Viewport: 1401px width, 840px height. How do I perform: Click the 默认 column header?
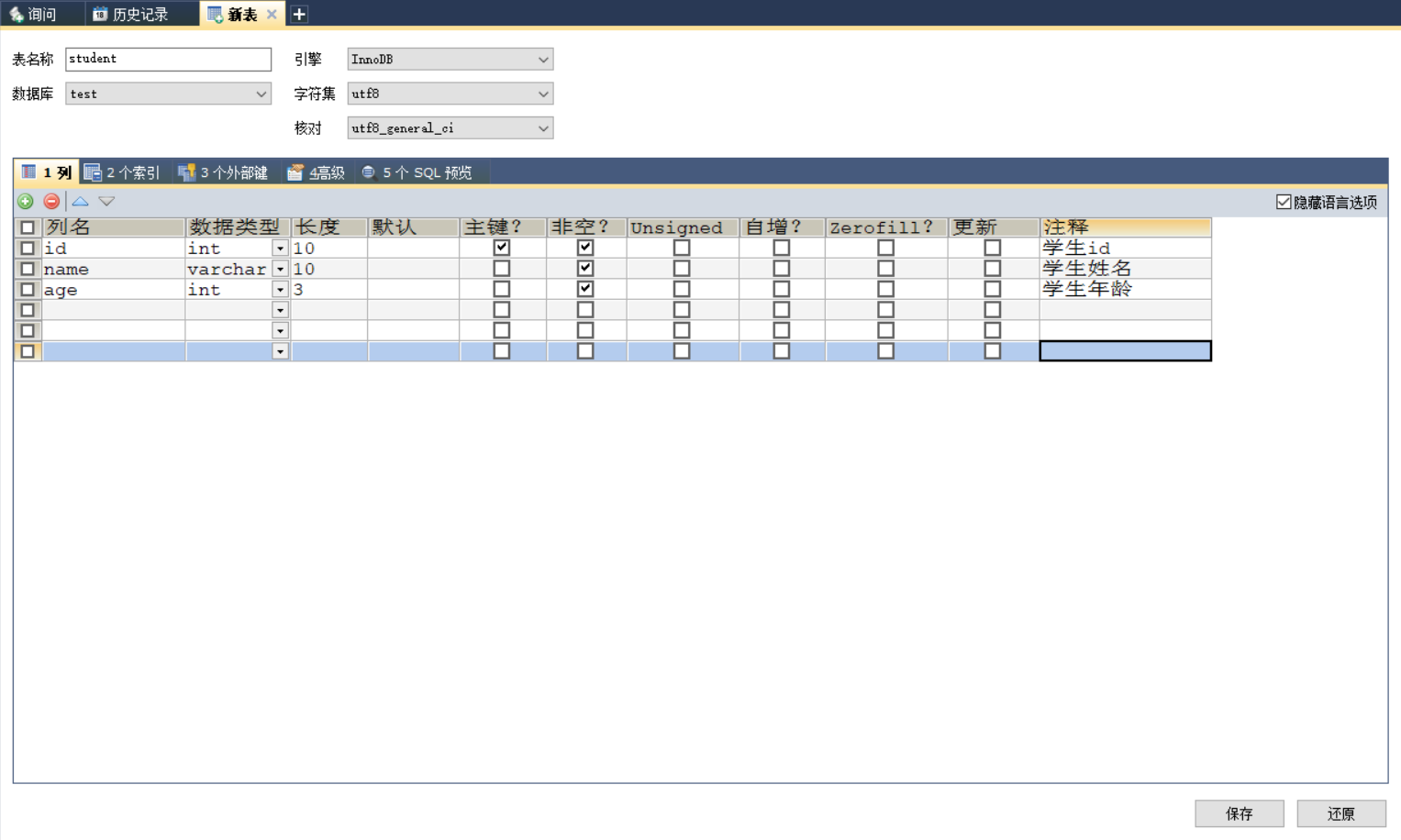pyautogui.click(x=414, y=227)
